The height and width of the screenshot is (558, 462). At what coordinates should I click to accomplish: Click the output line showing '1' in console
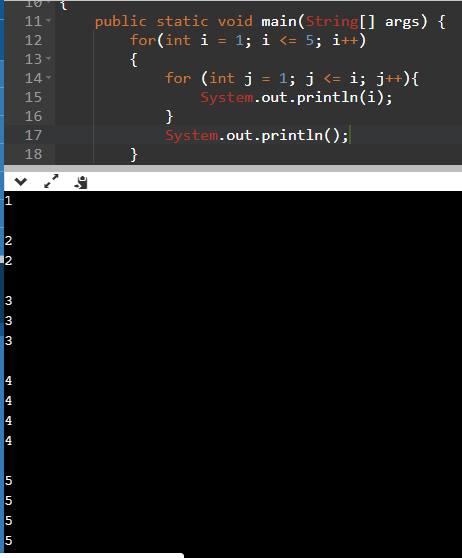click(9, 201)
